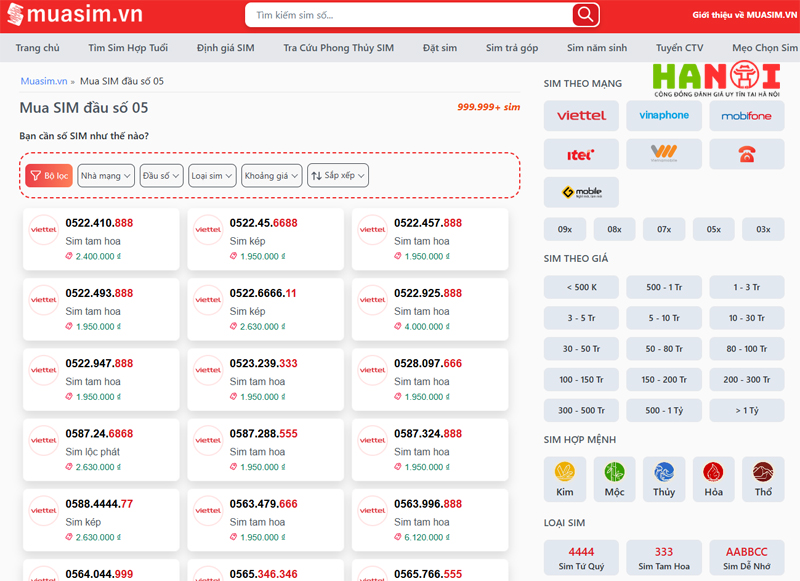The height and width of the screenshot is (581, 800).
Task: Open the Nhà mạng dropdown
Action: click(106, 175)
